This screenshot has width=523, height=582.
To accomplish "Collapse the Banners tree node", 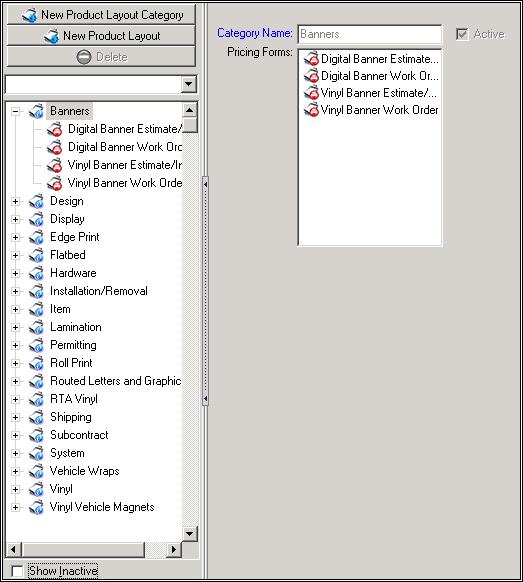I will 15,111.
